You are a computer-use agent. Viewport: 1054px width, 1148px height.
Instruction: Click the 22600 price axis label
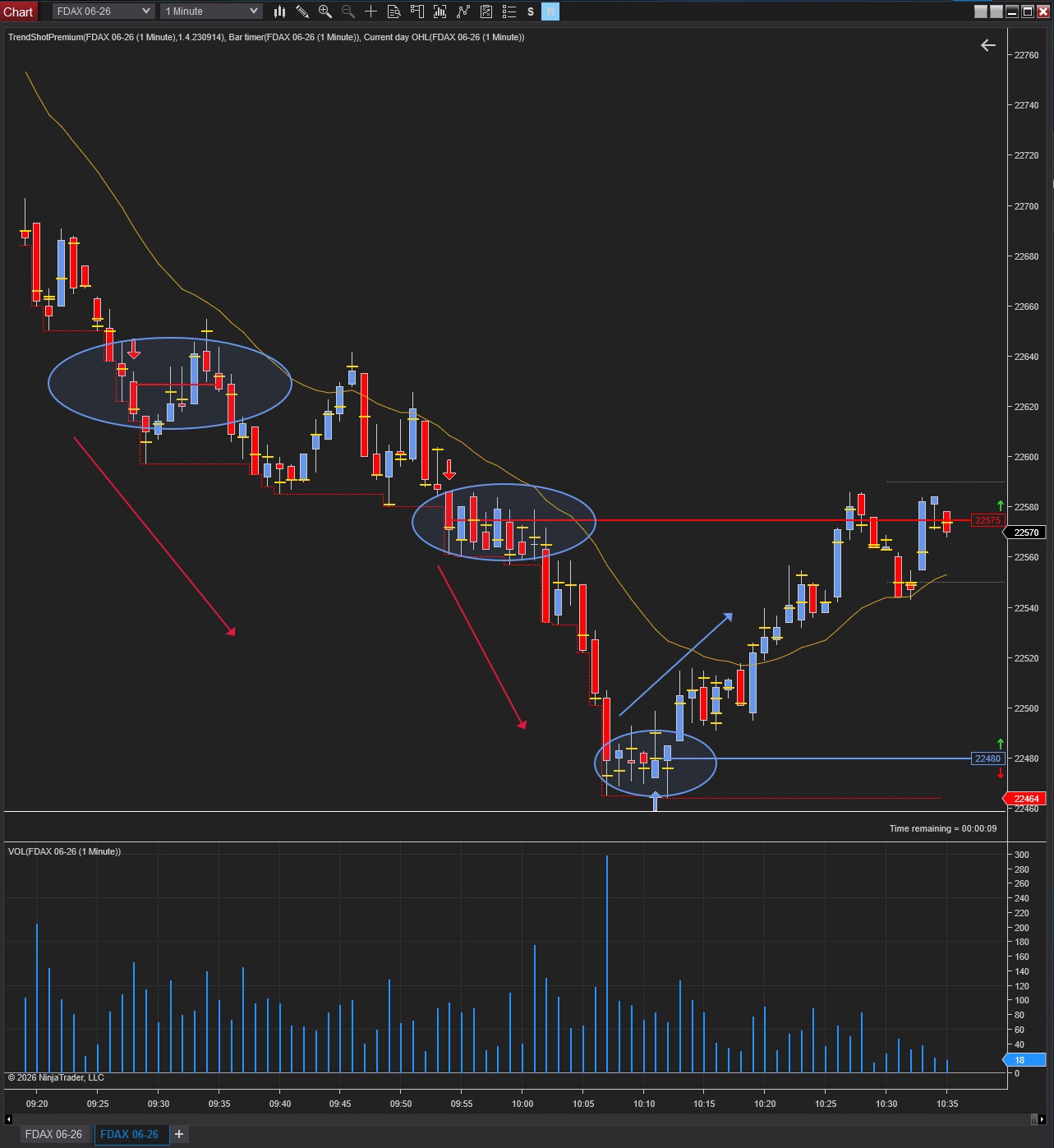[x=1027, y=457]
